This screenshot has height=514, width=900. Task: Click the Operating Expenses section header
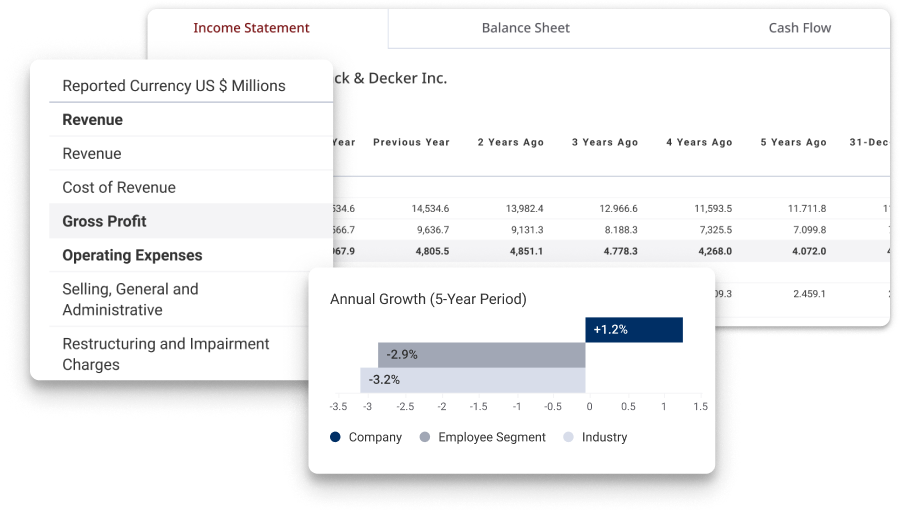[x=132, y=255]
